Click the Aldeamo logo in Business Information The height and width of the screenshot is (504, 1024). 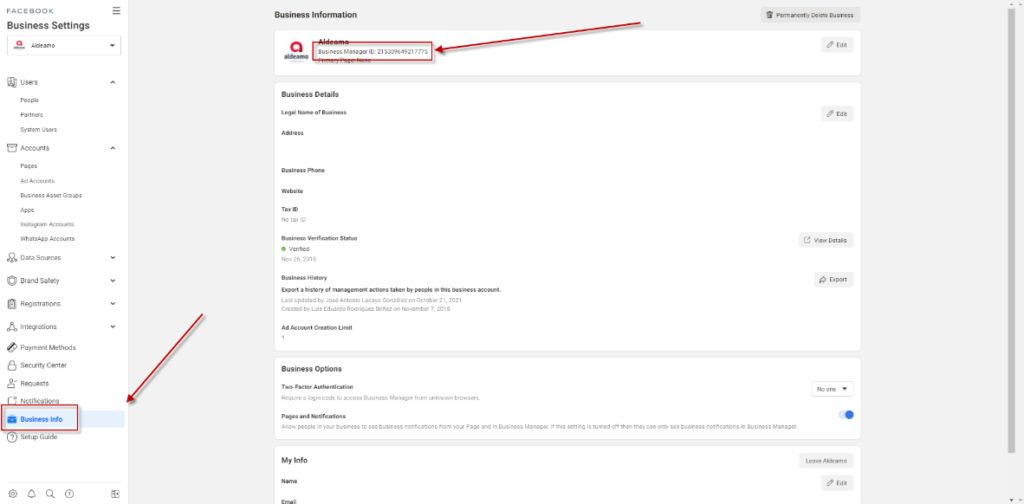(296, 51)
